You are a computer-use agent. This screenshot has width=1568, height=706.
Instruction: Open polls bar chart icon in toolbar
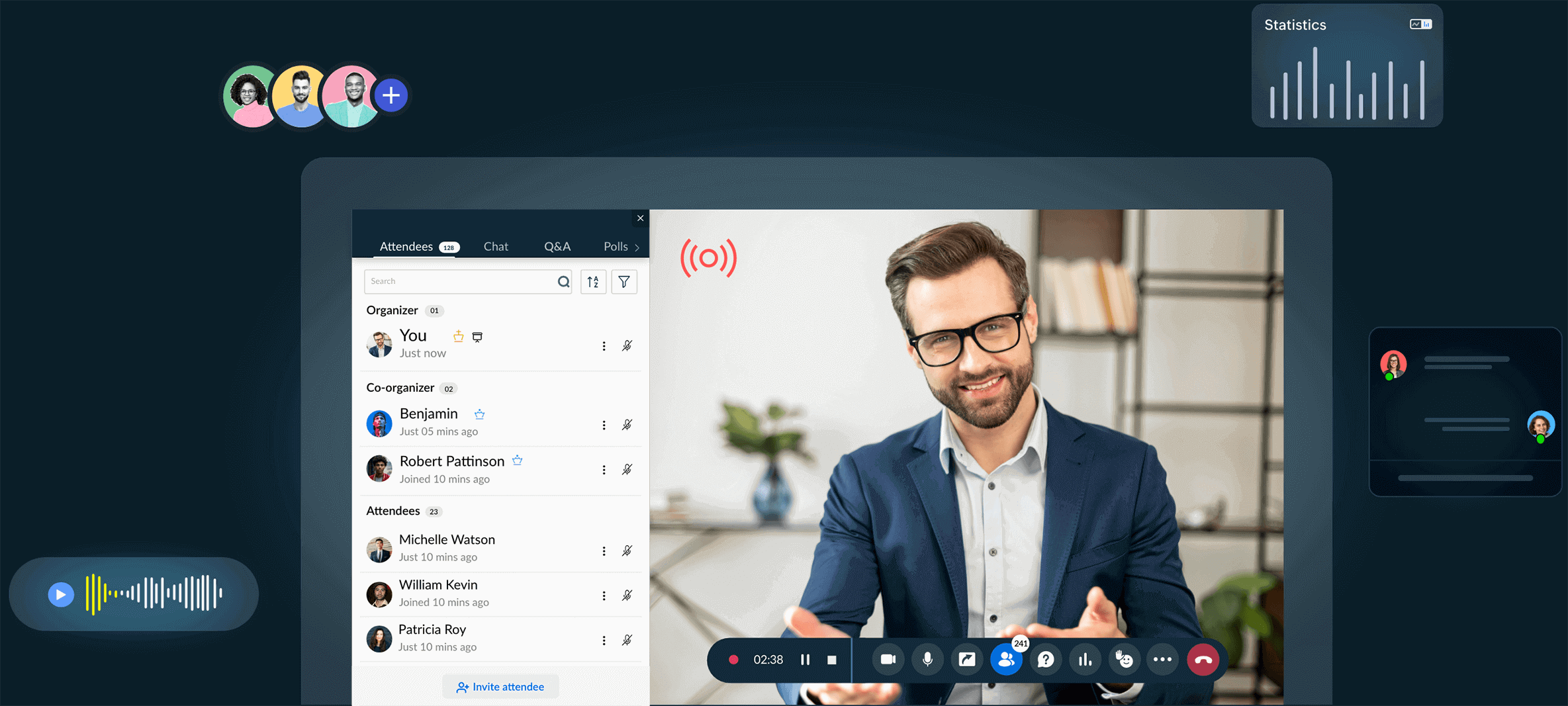(x=1085, y=660)
